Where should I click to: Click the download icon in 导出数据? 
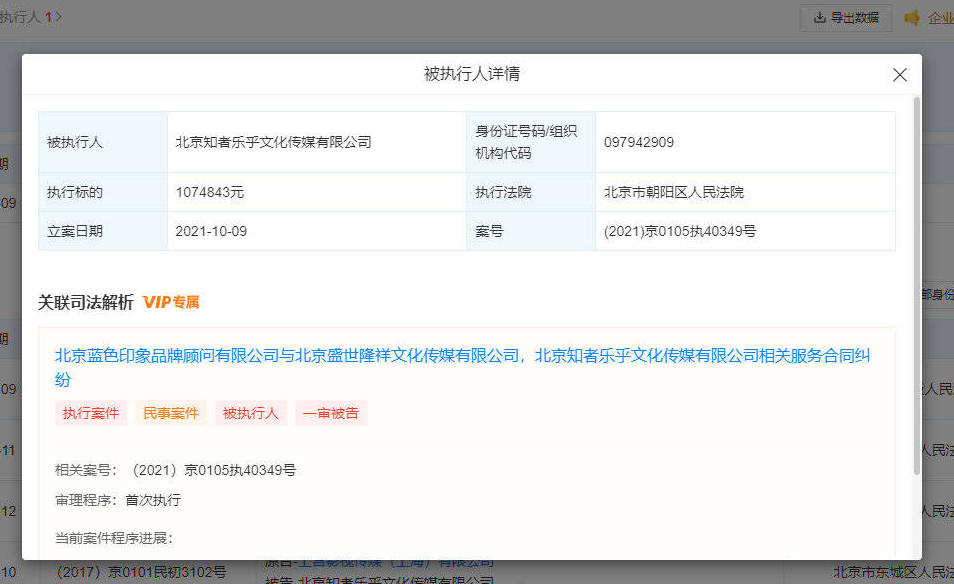tap(820, 18)
